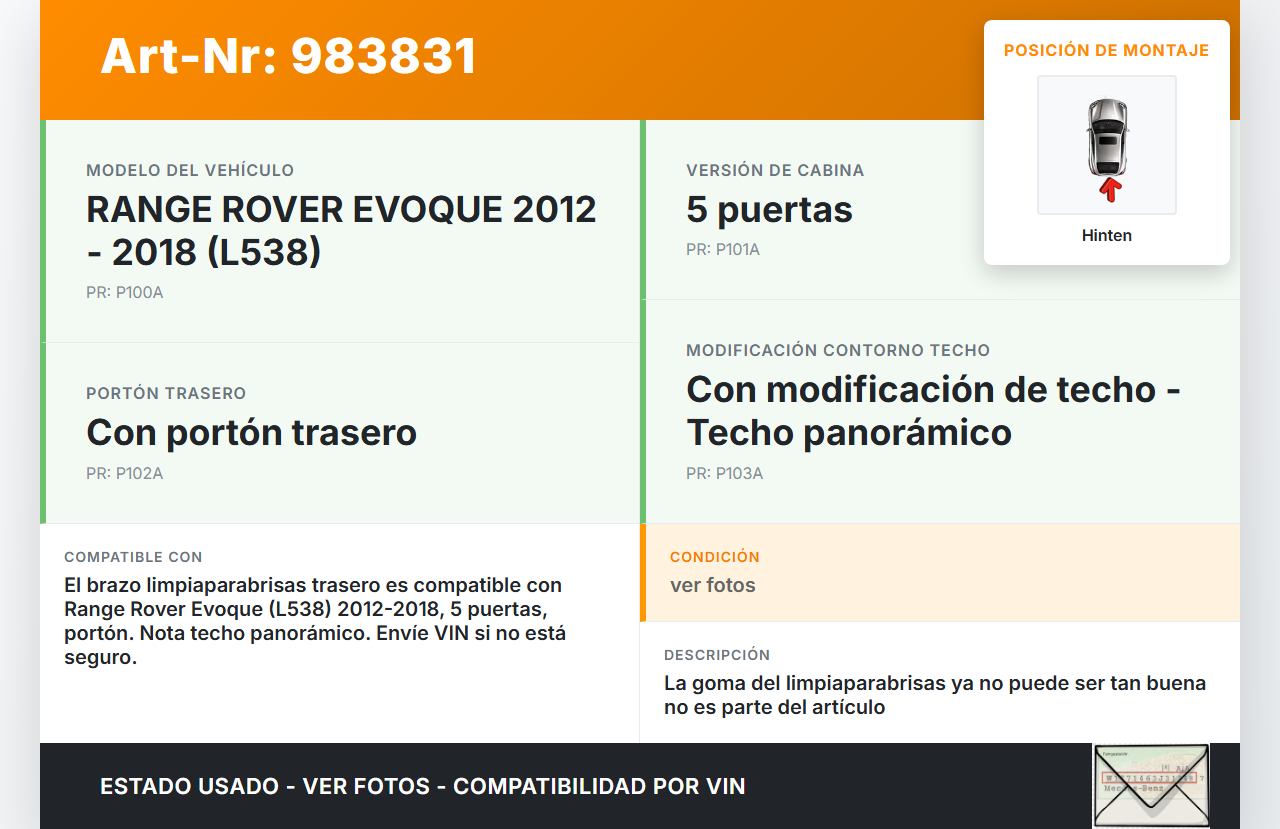Screen dimensions: 1280x829
Task: Click the "MODIFICACIÓN CONTORNO TECHO" label
Action: coord(838,350)
